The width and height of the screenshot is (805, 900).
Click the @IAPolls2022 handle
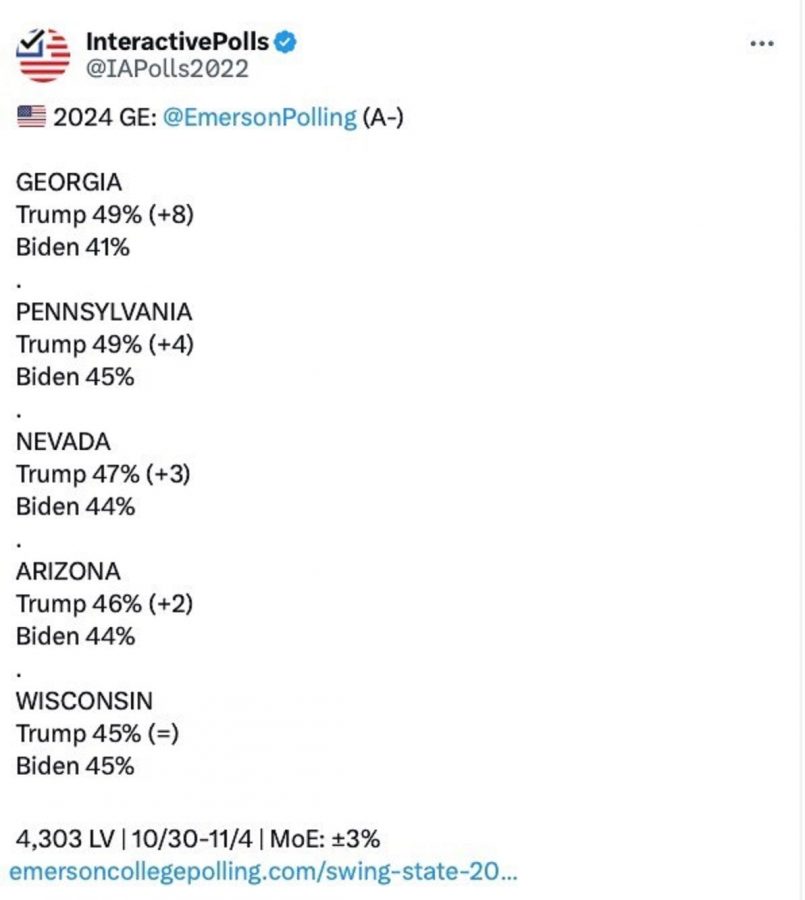tap(168, 69)
